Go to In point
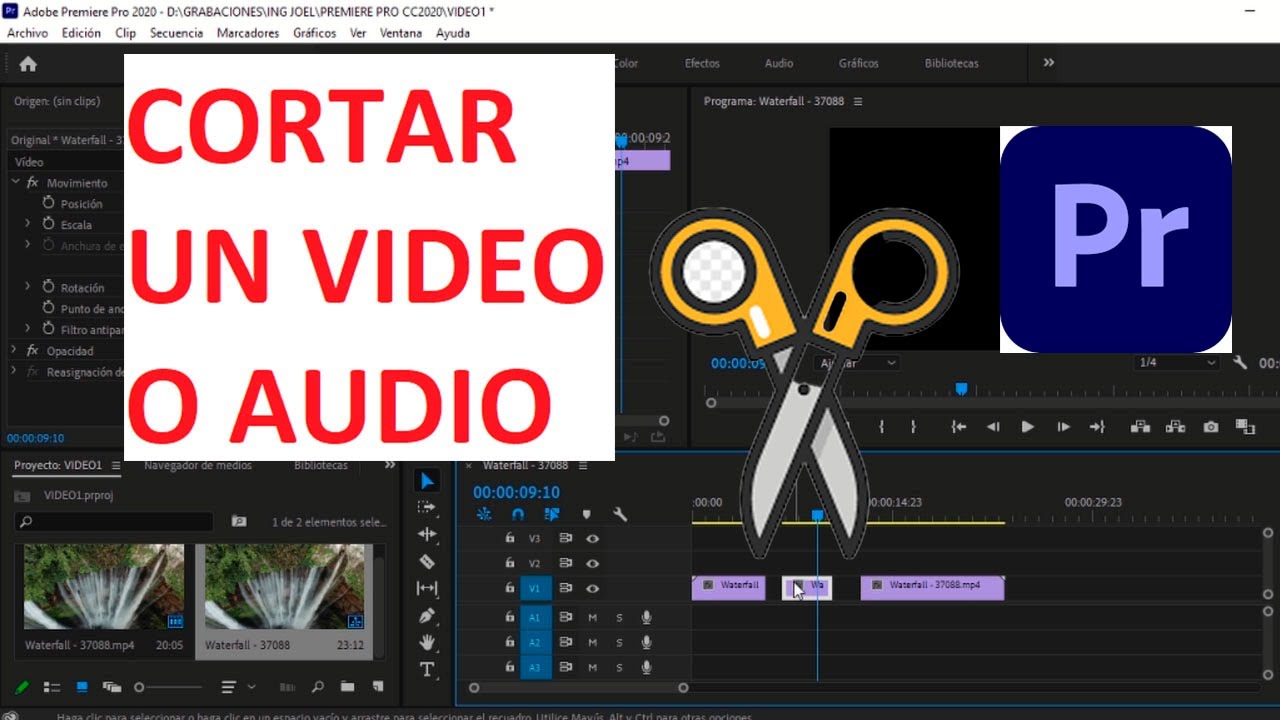Viewport: 1280px width, 720px height. [959, 427]
